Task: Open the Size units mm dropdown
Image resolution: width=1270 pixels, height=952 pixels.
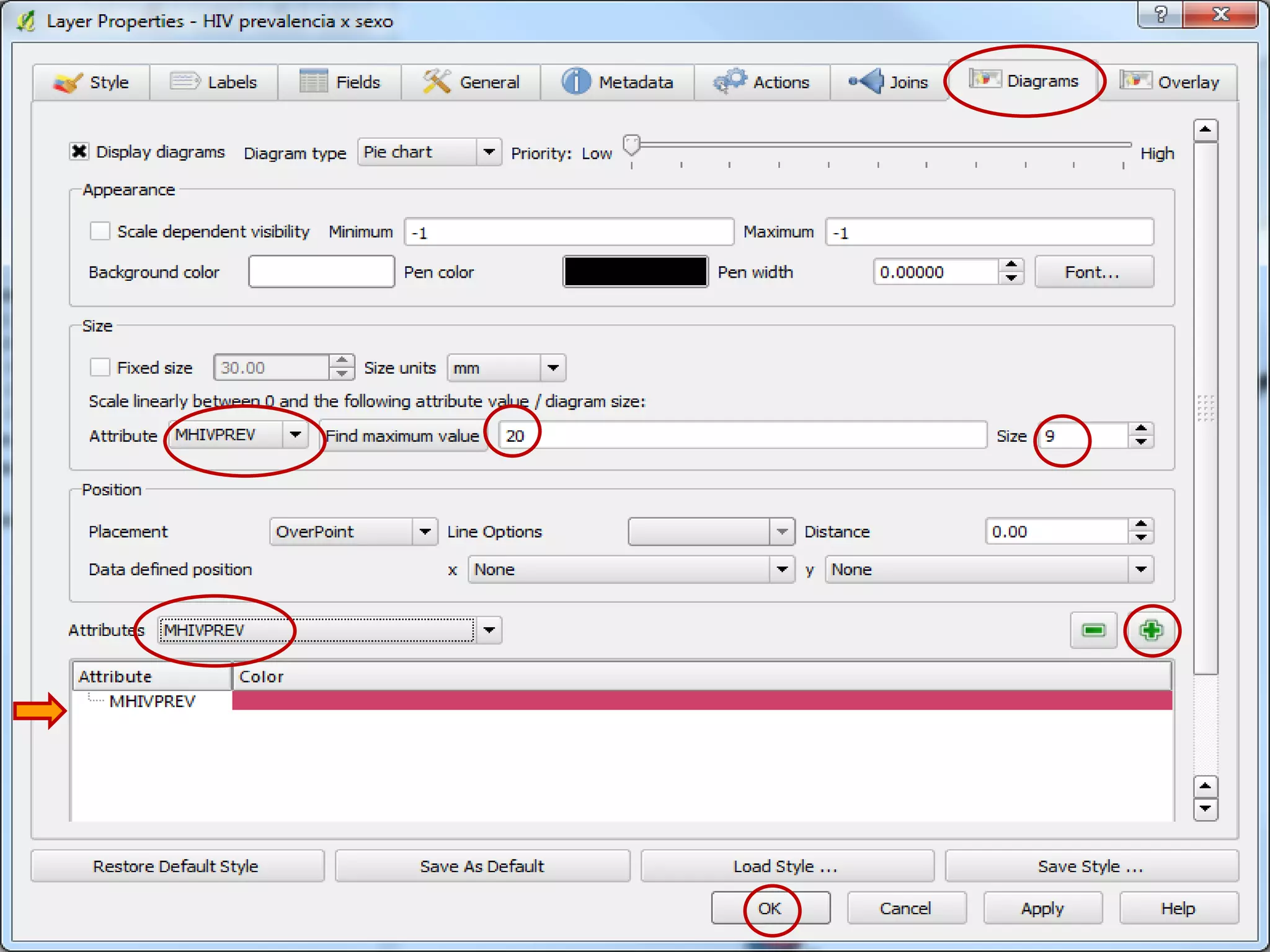Action: 506,368
